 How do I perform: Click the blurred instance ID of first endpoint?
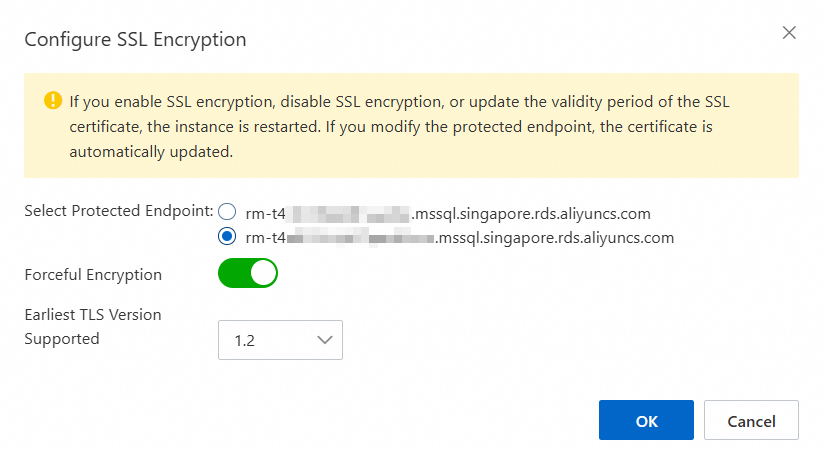348,214
